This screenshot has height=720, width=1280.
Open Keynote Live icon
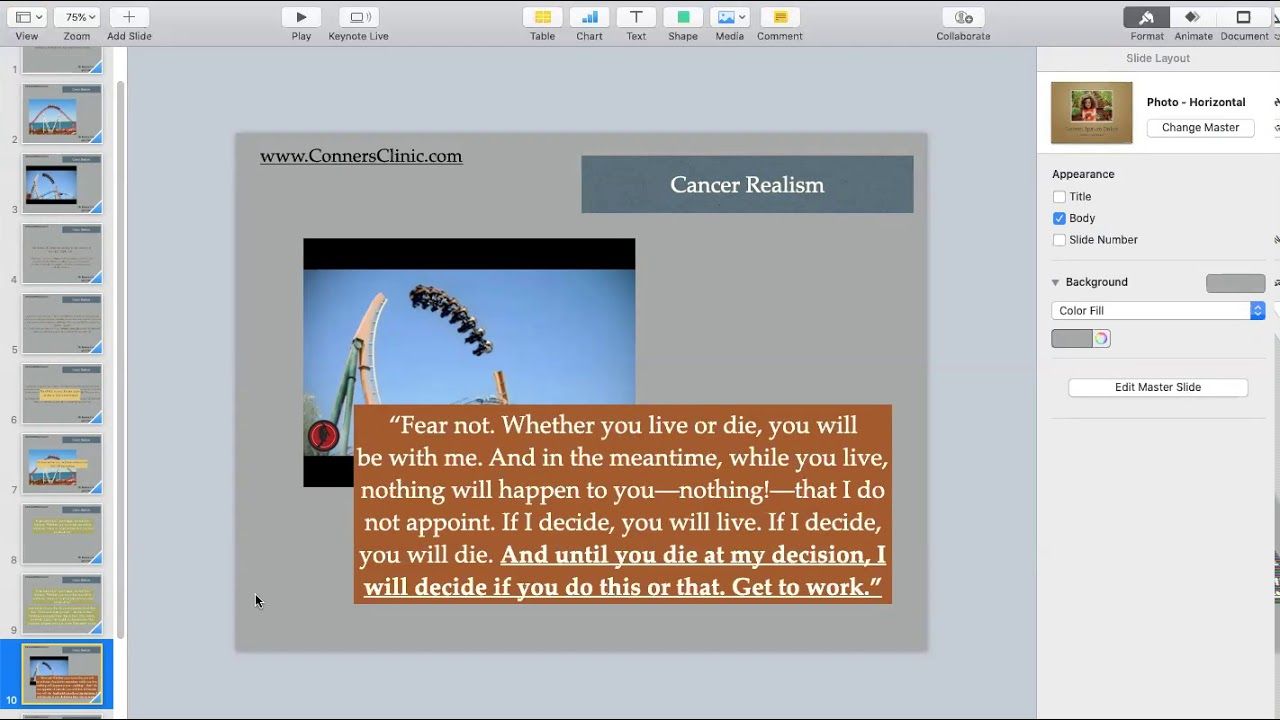pyautogui.click(x=358, y=17)
